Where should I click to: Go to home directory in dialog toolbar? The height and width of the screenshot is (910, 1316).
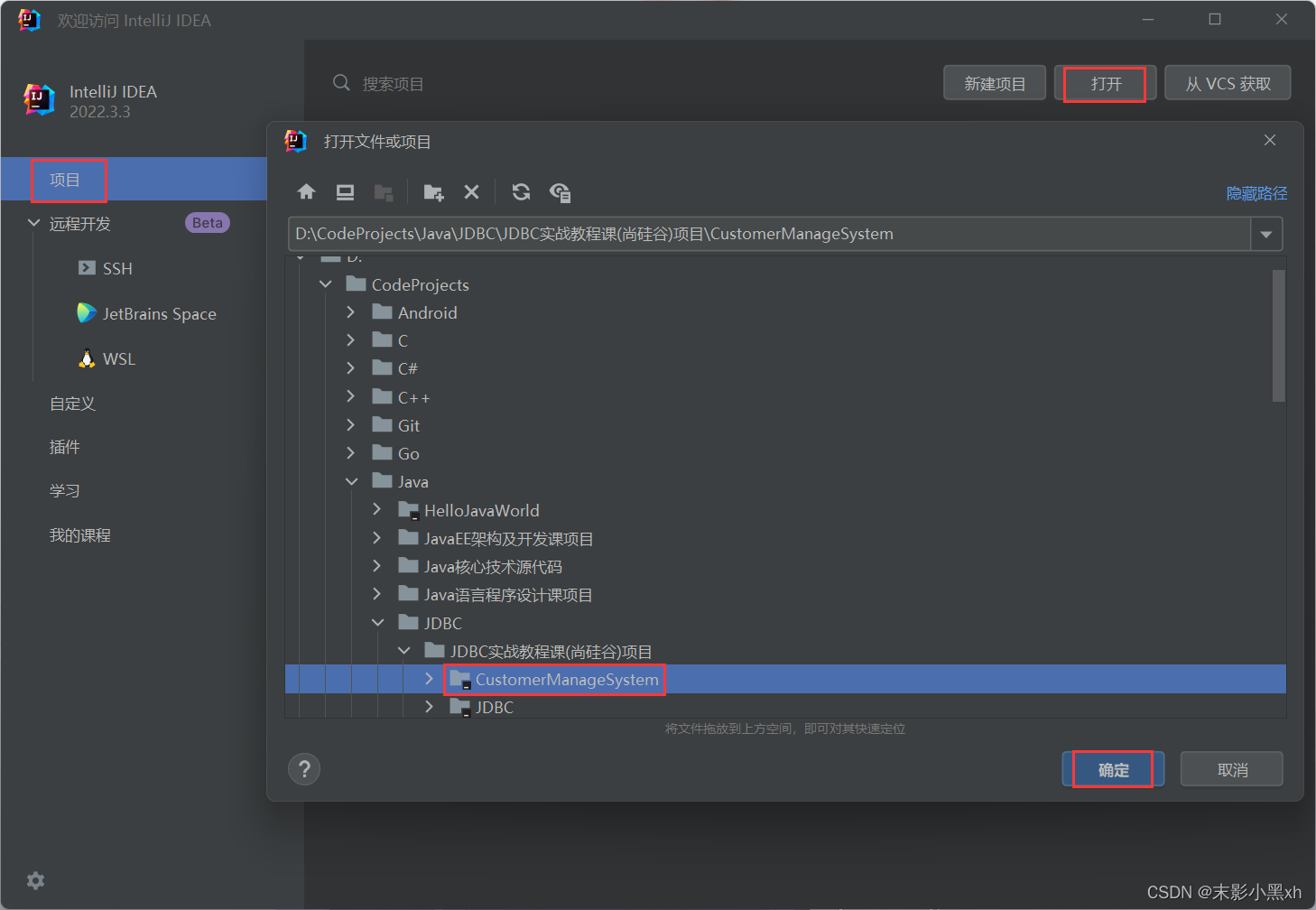tap(307, 192)
